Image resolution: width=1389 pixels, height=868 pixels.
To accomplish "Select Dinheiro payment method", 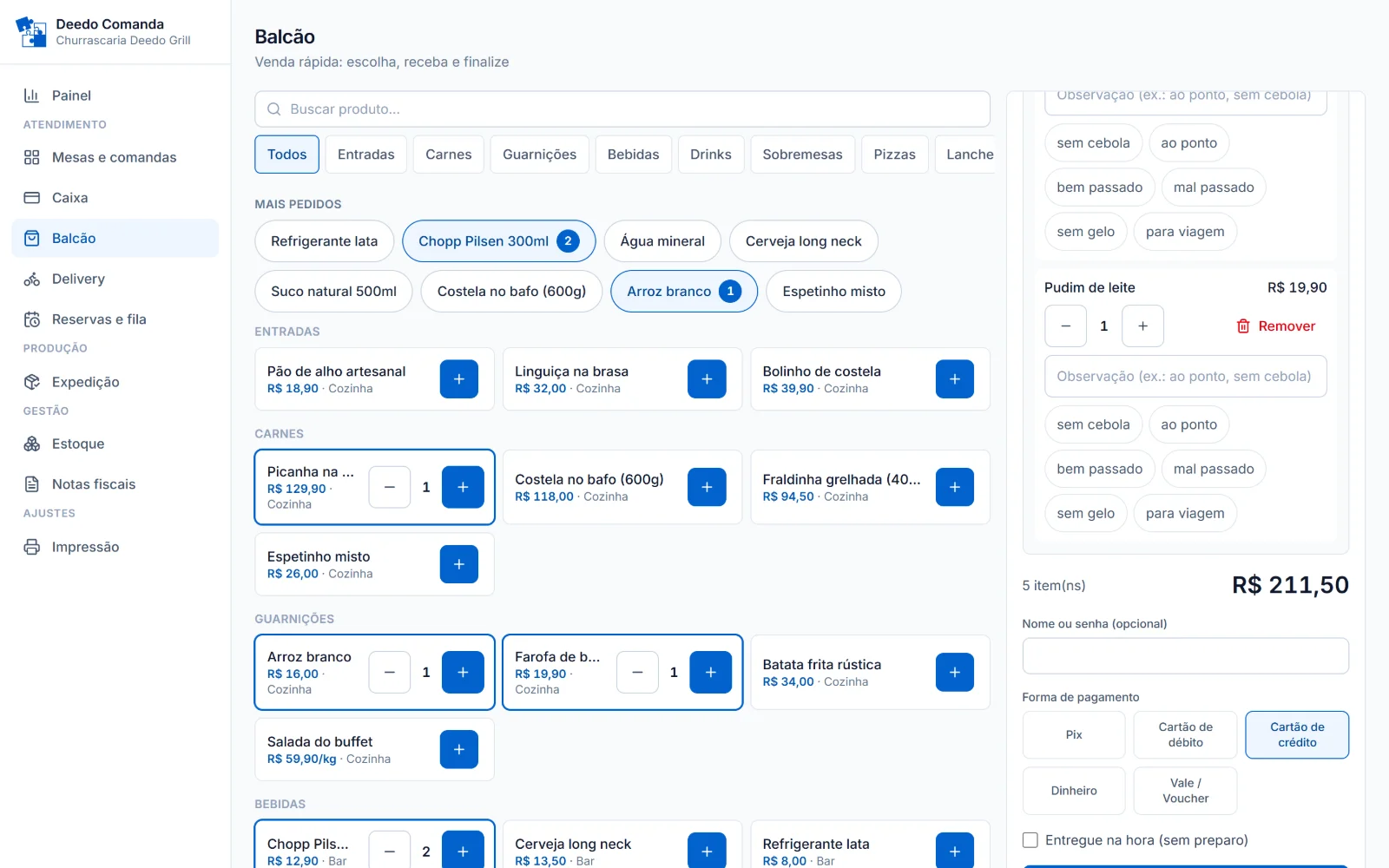I will tap(1074, 791).
